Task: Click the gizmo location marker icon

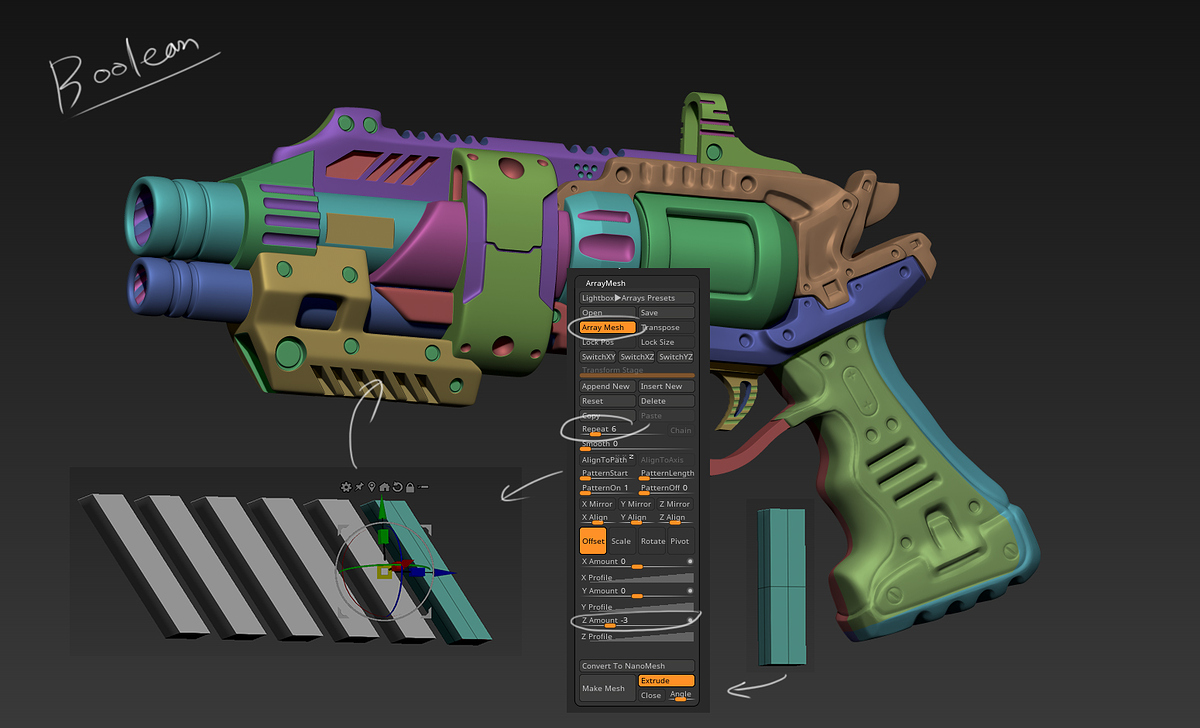Action: (372, 487)
